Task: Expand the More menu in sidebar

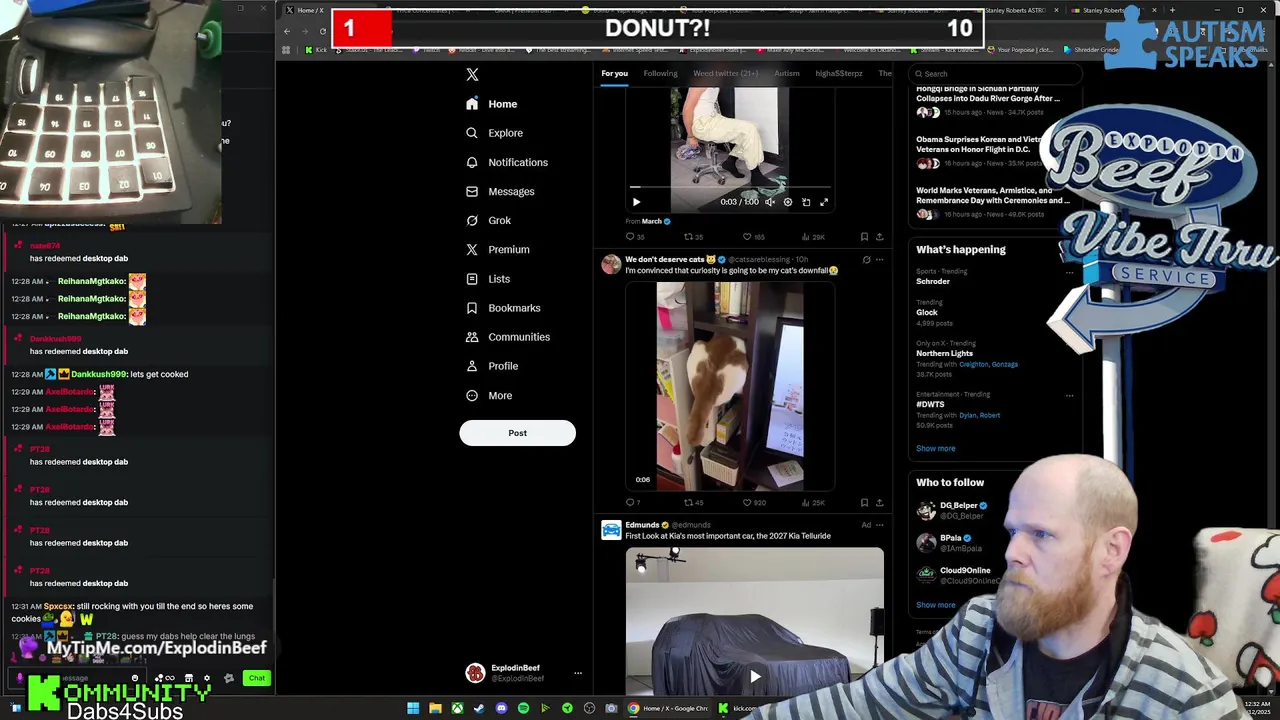Action: point(489,395)
